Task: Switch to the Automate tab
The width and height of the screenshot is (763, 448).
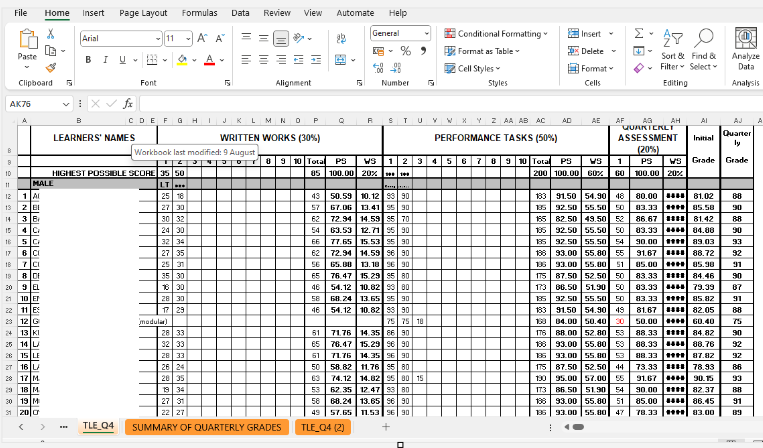Action: point(355,13)
